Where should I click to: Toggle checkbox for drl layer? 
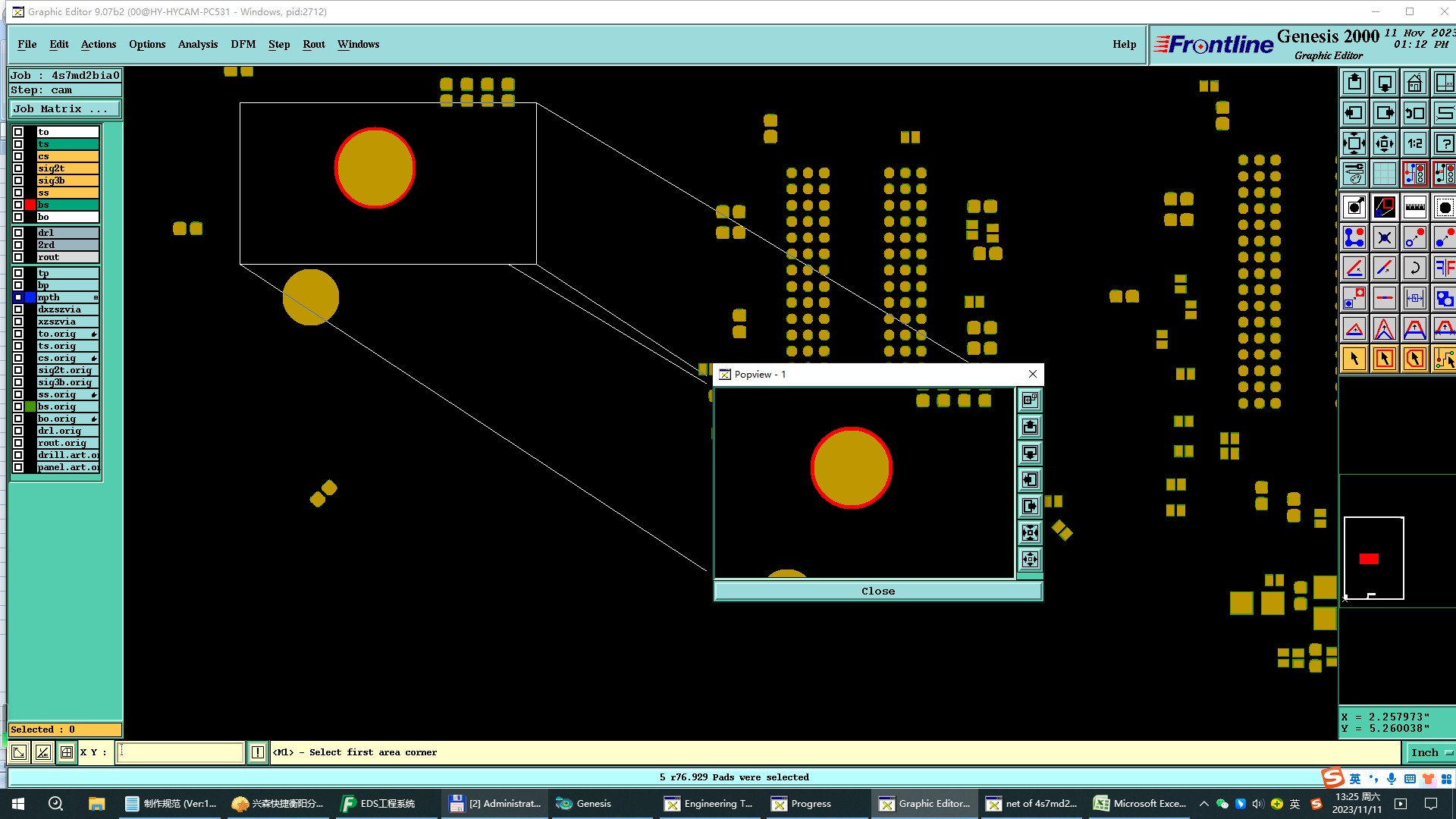tap(18, 233)
